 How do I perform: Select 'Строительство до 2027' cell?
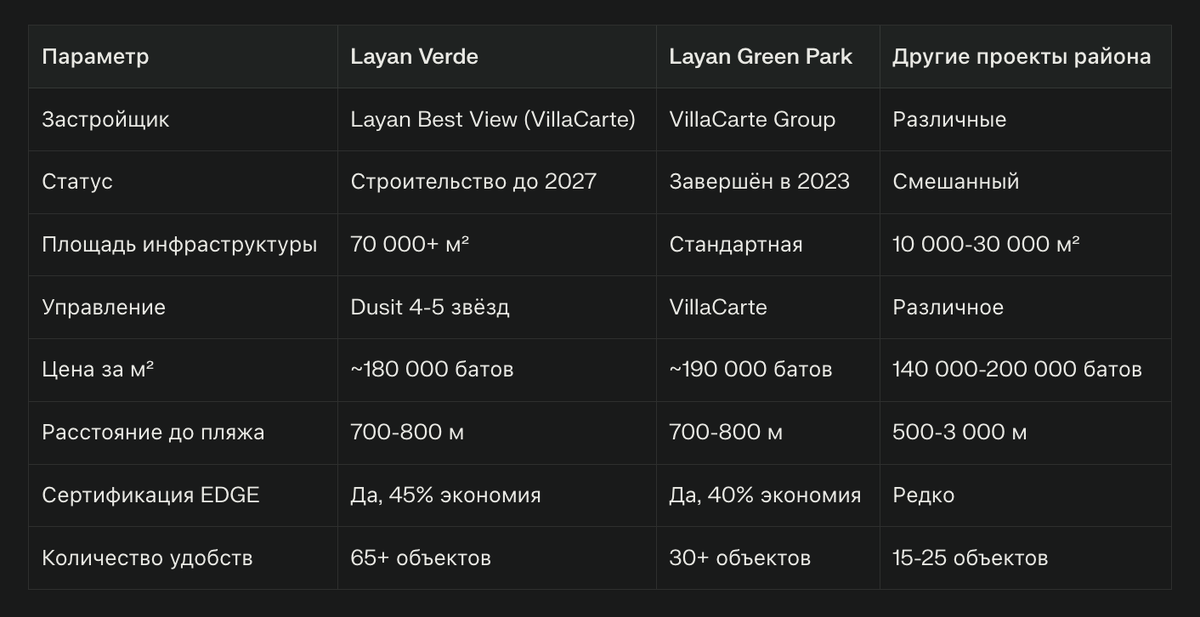pyautogui.click(x=473, y=182)
